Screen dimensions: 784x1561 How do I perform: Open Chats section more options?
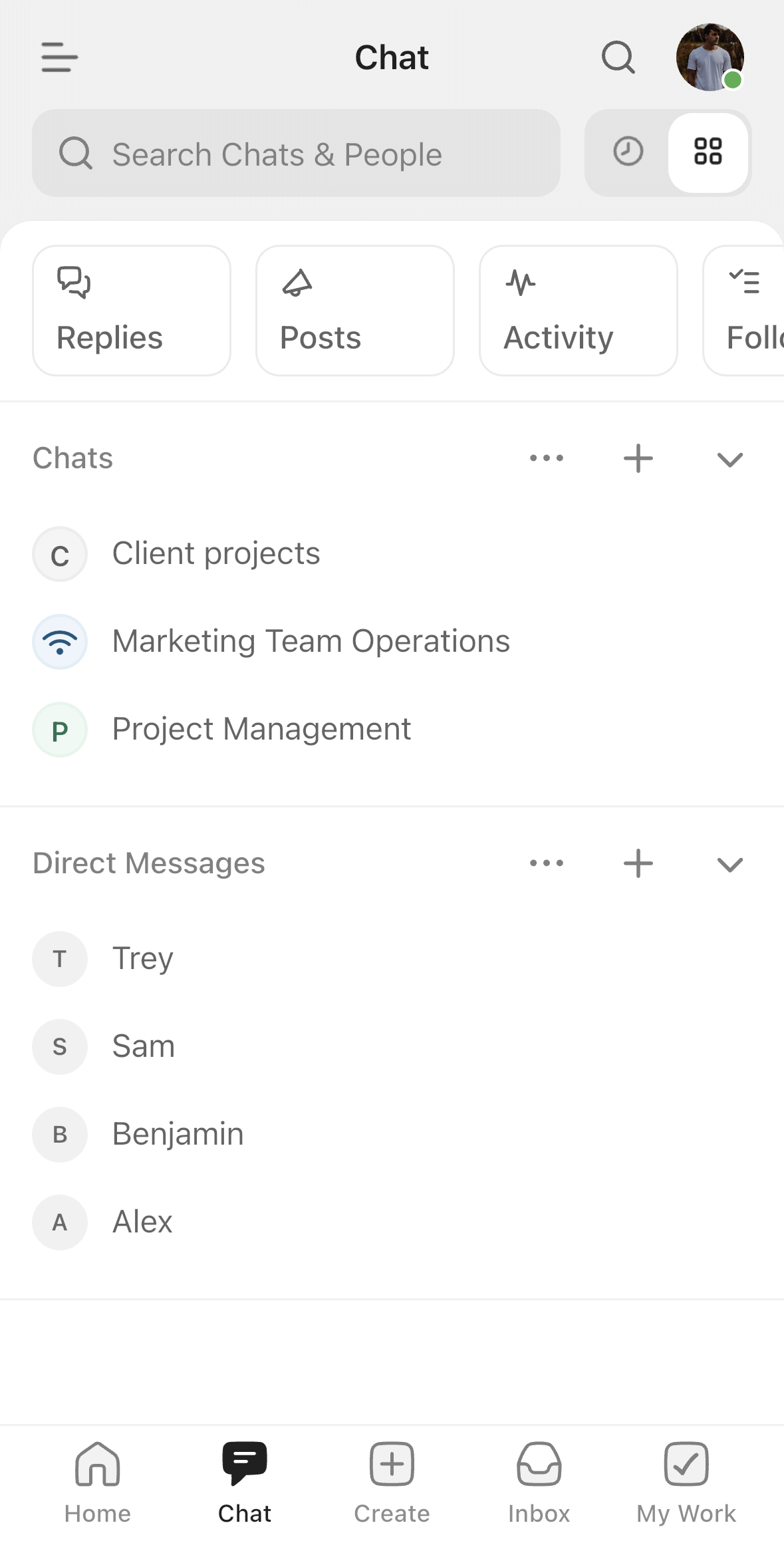pyautogui.click(x=547, y=458)
